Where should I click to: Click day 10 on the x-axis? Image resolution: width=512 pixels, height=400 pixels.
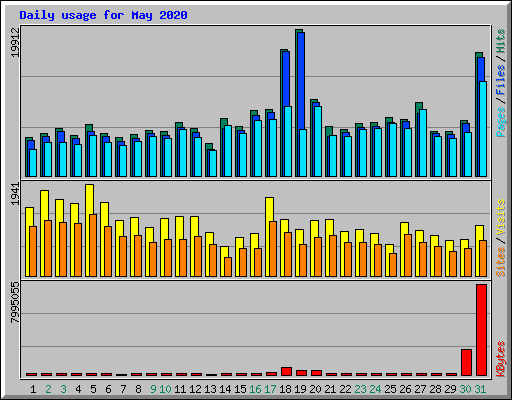(165, 389)
